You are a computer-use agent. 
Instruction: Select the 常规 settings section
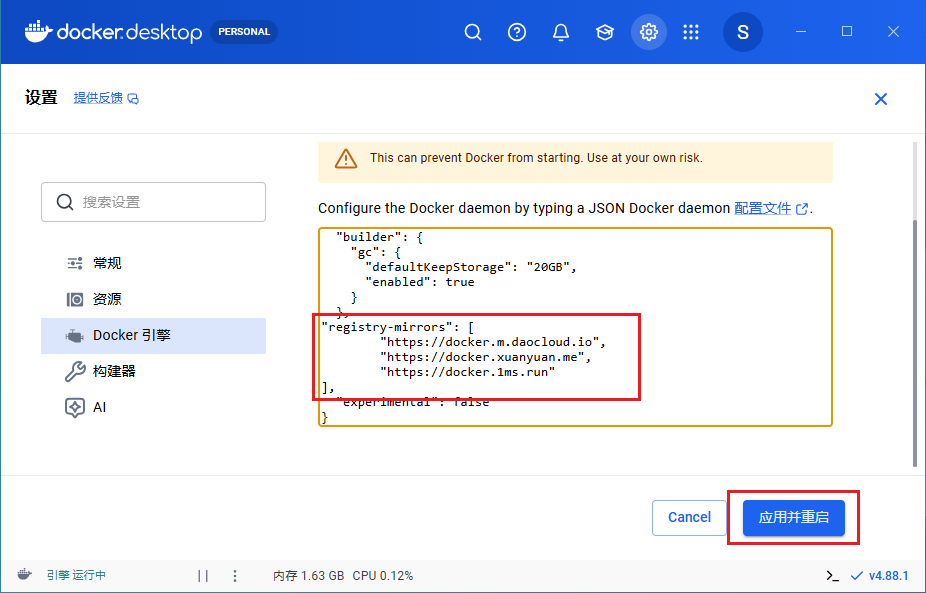click(154, 263)
